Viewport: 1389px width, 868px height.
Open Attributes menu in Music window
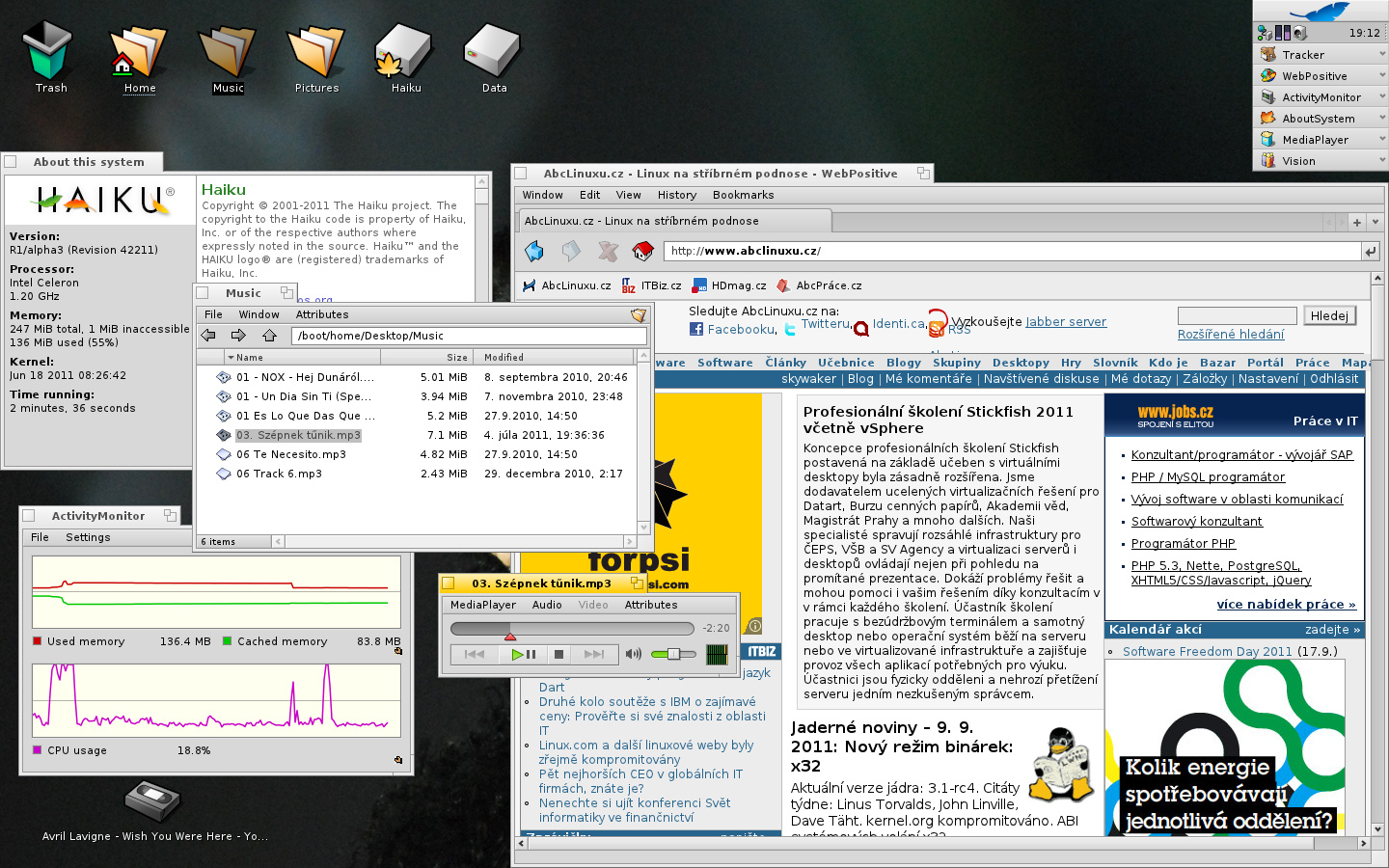coord(321,314)
